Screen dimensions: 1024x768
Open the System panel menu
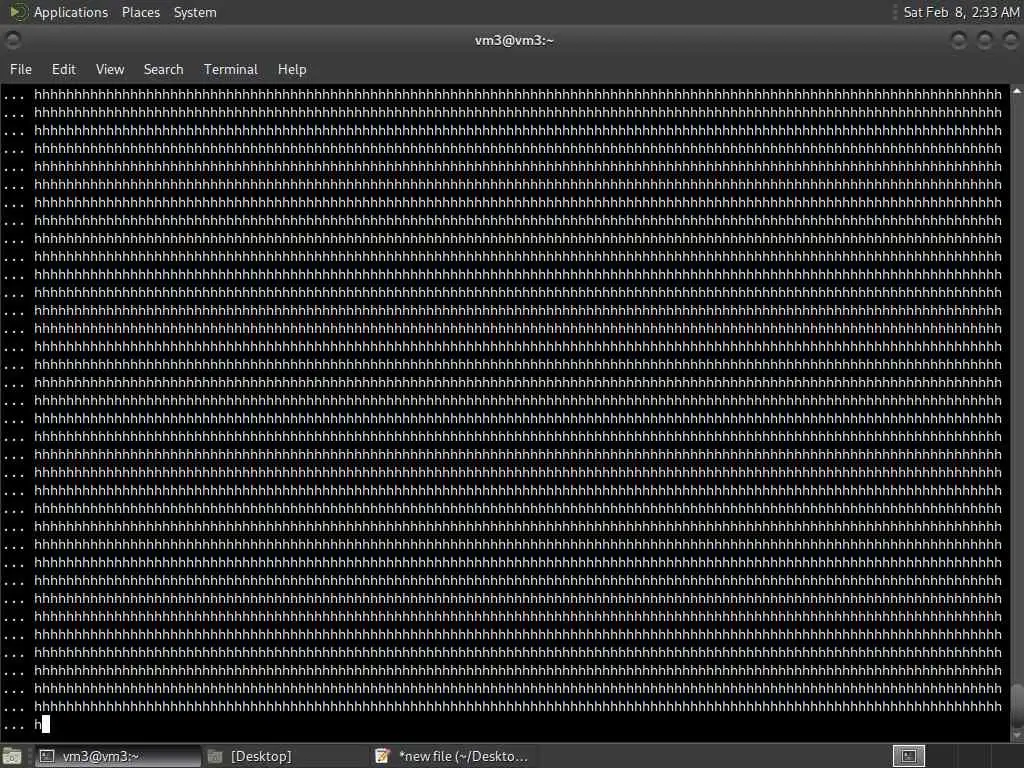195,12
